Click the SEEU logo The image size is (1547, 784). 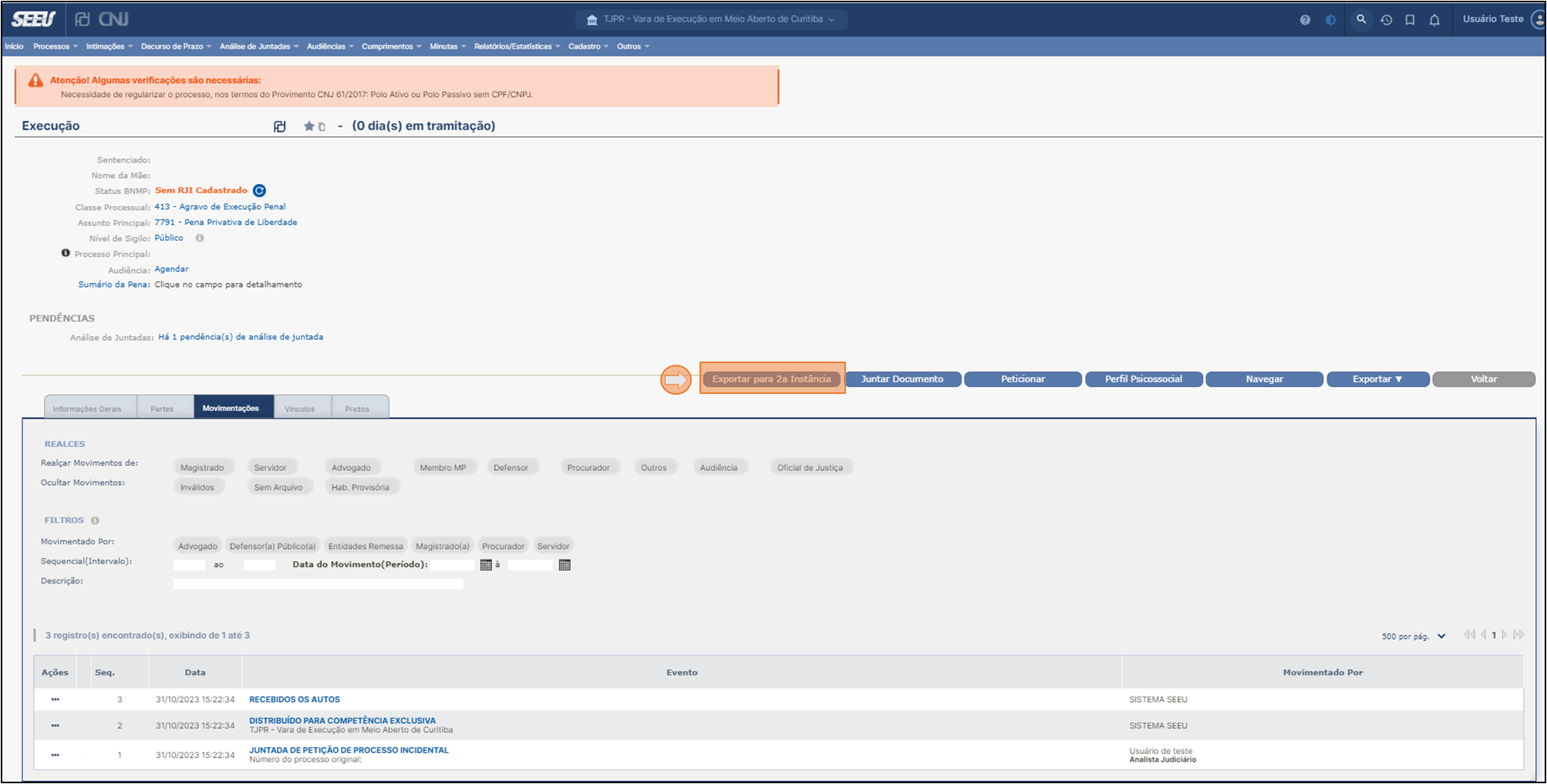coord(34,19)
